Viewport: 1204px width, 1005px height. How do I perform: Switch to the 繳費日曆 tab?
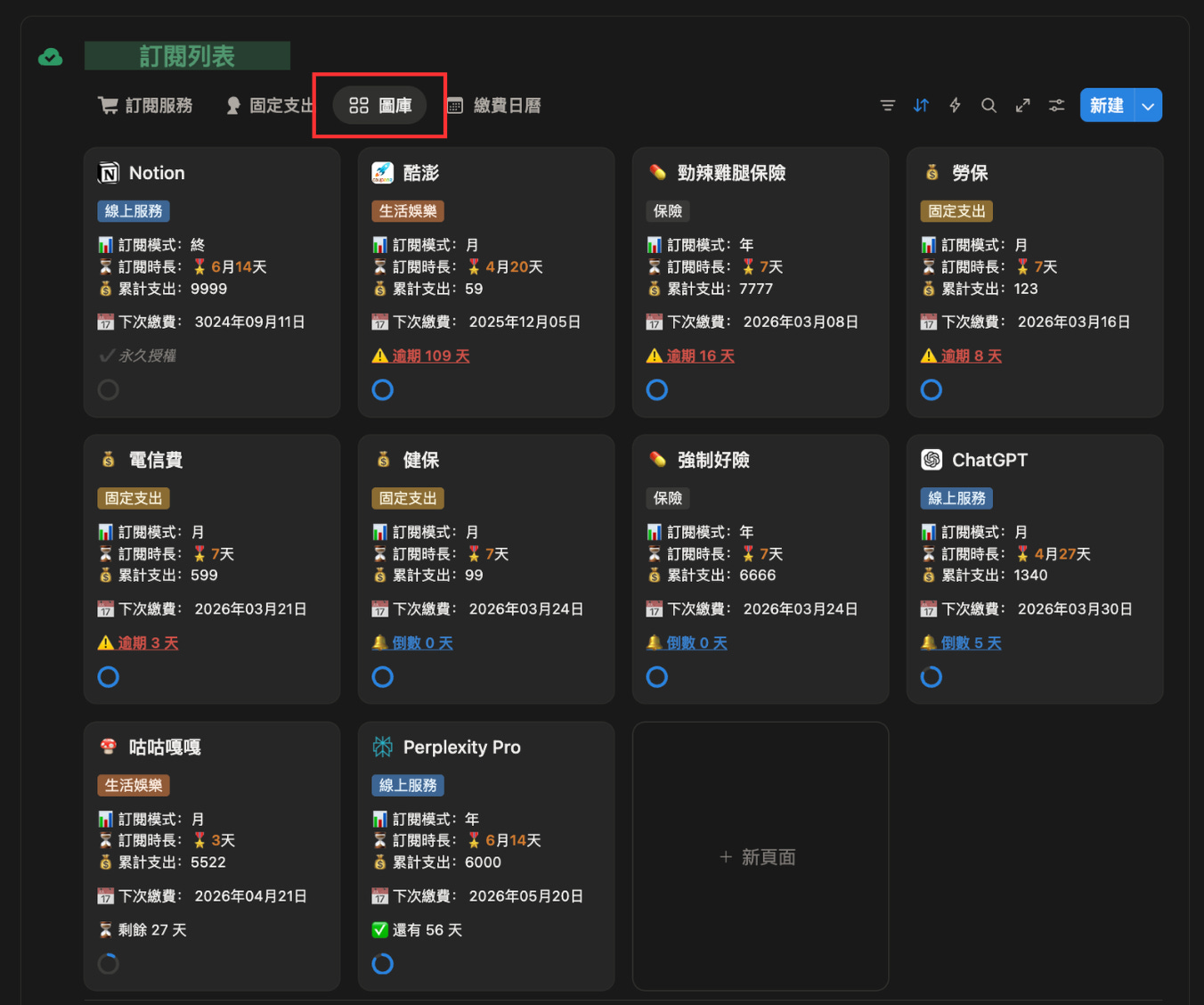pyautogui.click(x=494, y=105)
